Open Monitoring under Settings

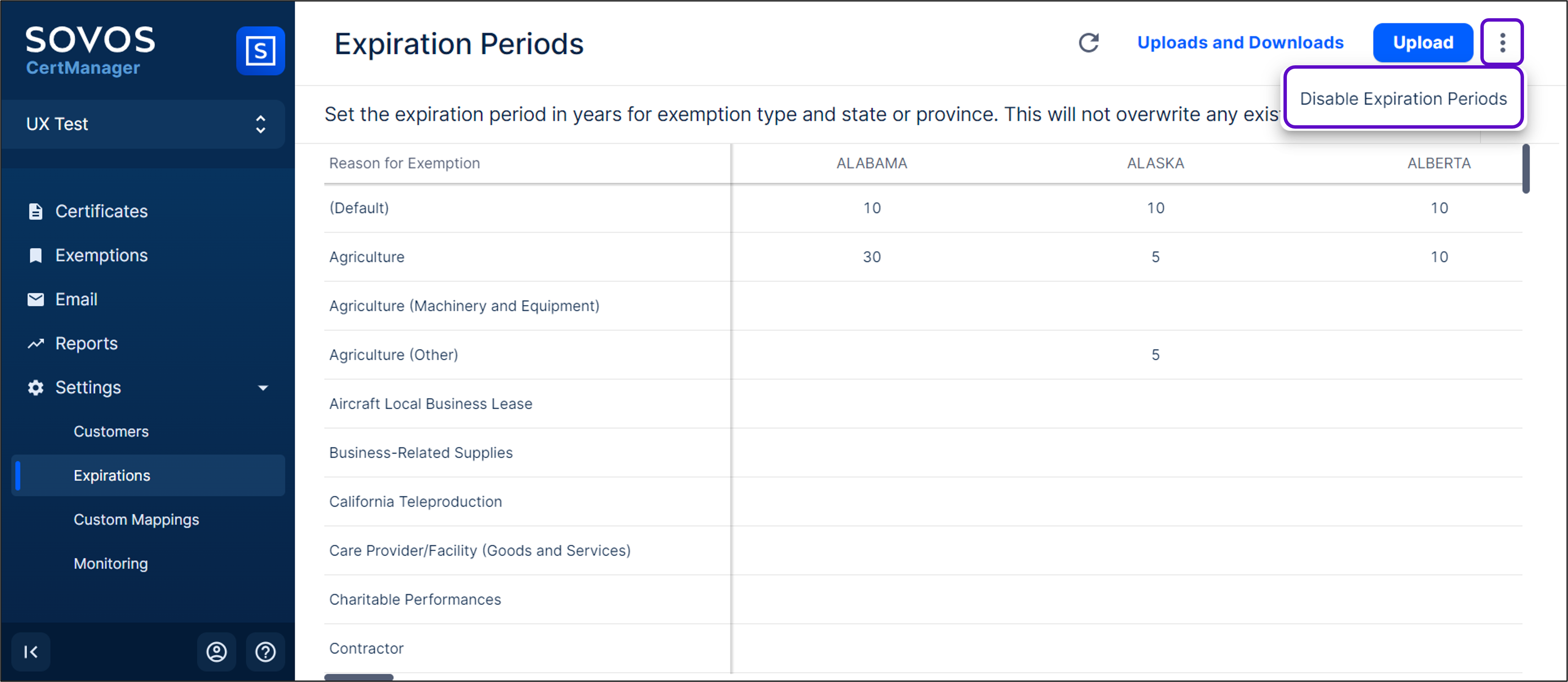point(111,563)
